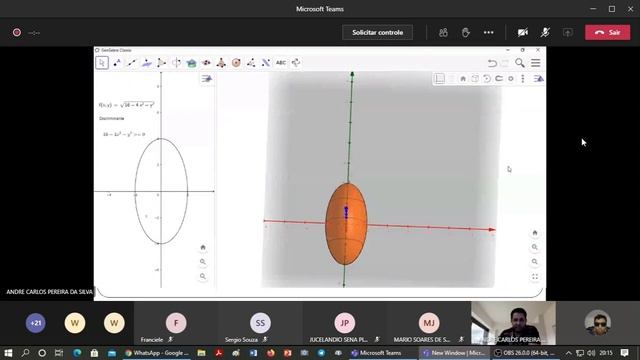Select MARIO SOARES participant tile
Image resolution: width=640 pixels, height=360 pixels.
pos(429,323)
